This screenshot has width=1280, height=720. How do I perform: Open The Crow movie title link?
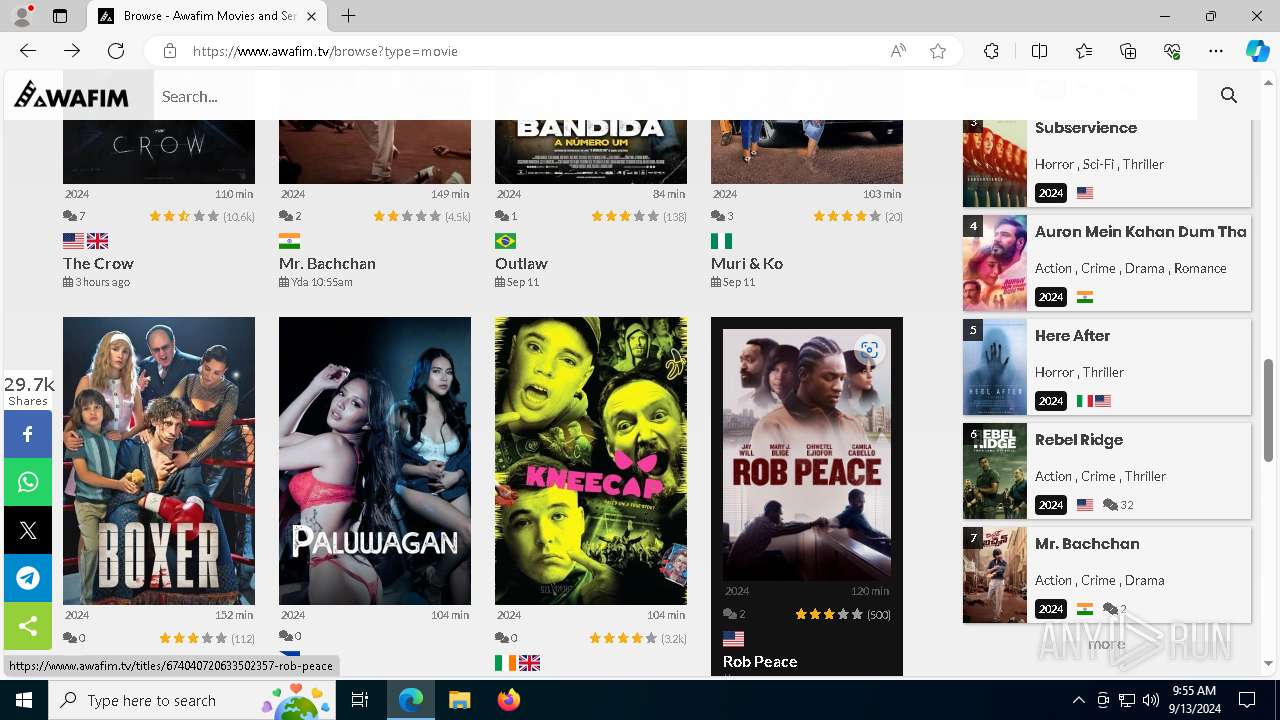(98, 263)
